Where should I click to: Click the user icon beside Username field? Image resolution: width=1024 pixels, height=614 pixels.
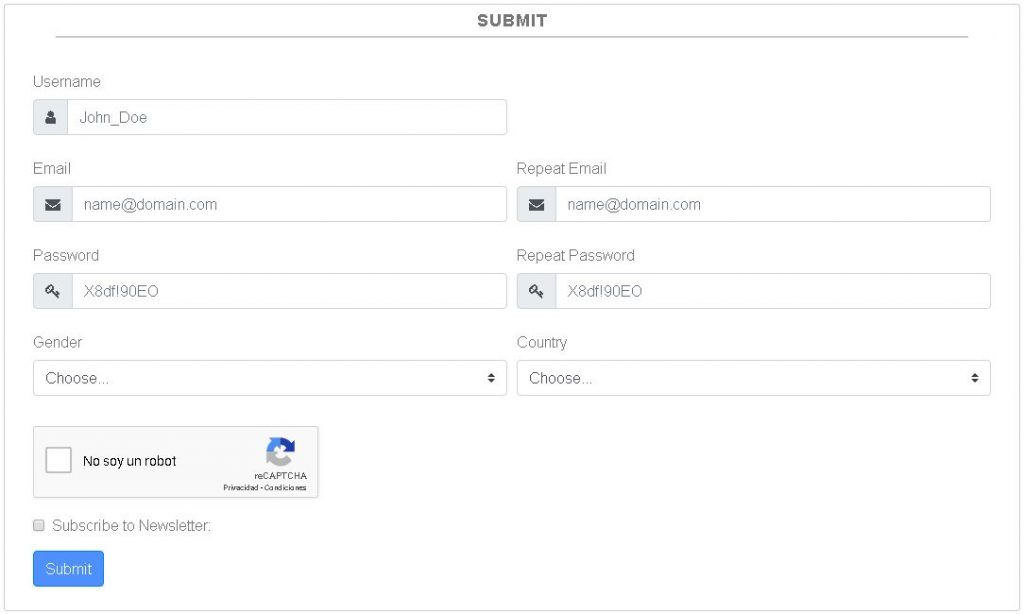[x=50, y=117]
